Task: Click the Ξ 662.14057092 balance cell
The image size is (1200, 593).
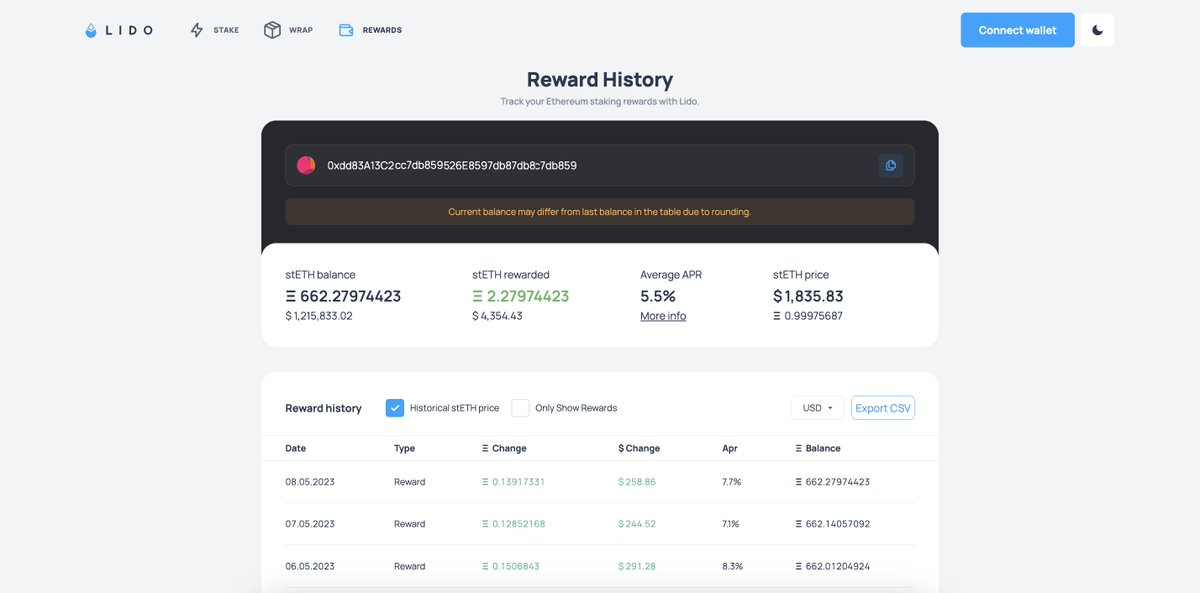Action: pos(832,524)
